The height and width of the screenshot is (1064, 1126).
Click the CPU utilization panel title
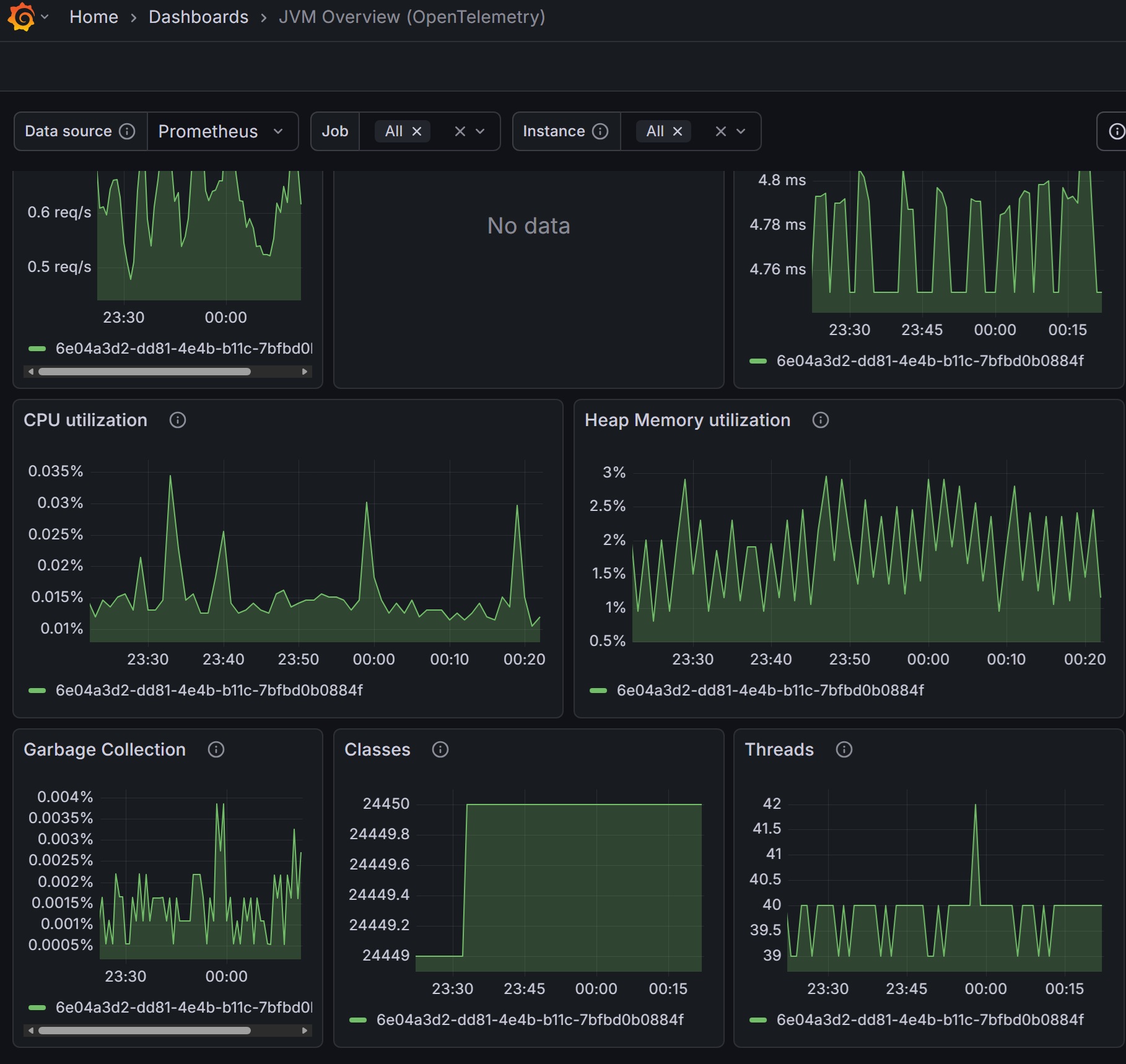[x=85, y=421]
